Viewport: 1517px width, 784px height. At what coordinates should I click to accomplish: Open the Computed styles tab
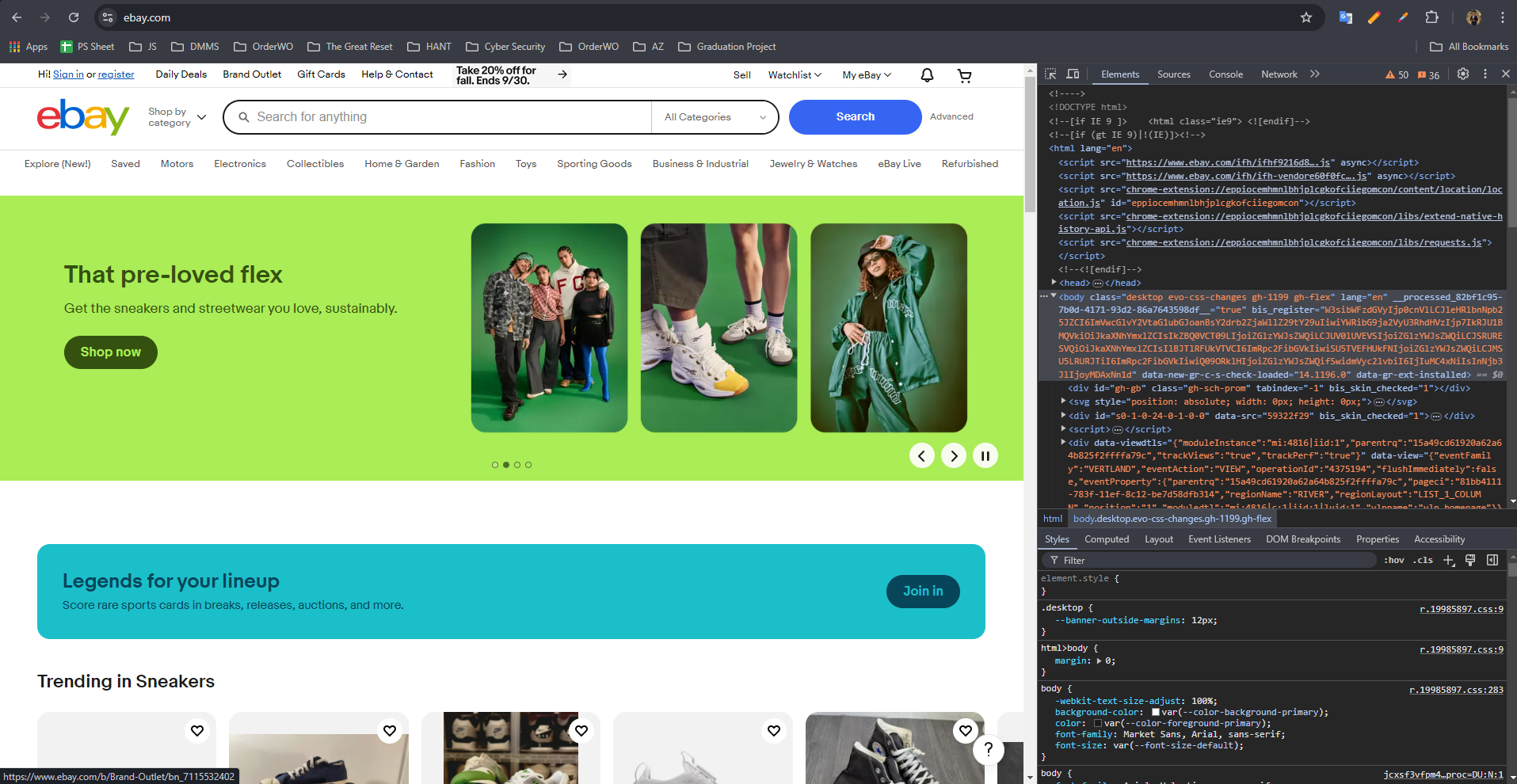1106,539
